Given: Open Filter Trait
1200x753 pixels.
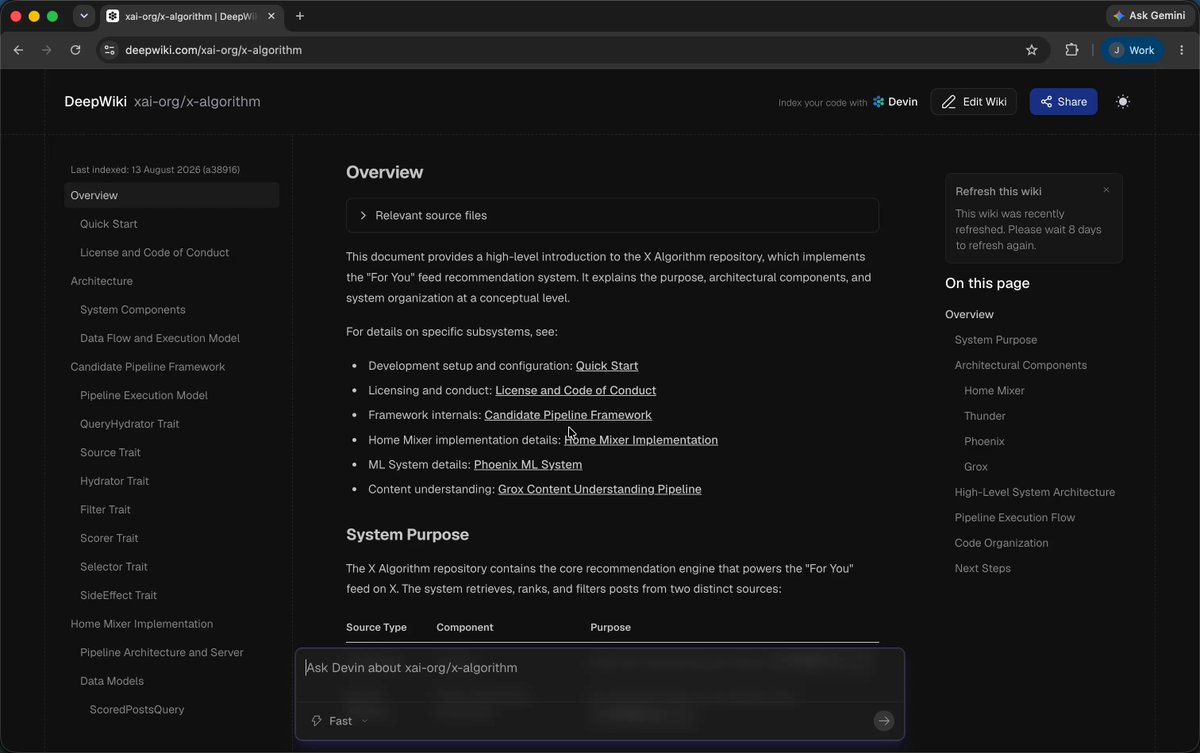Looking at the screenshot, I should pyautogui.click(x=105, y=509).
